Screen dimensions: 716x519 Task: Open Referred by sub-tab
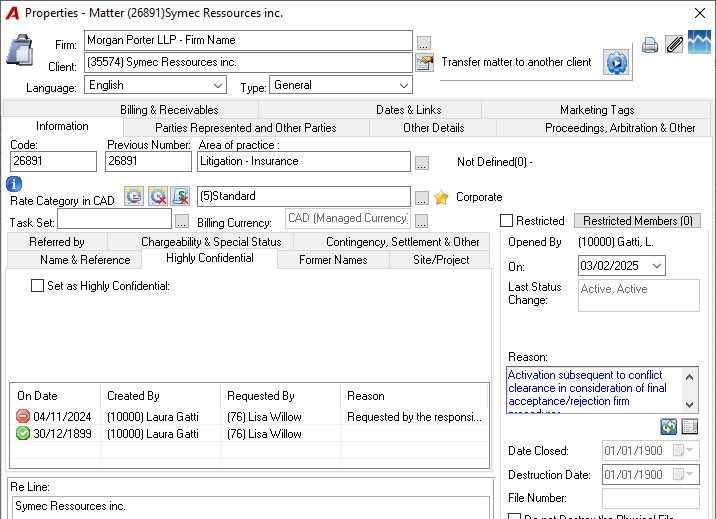tap(57, 241)
